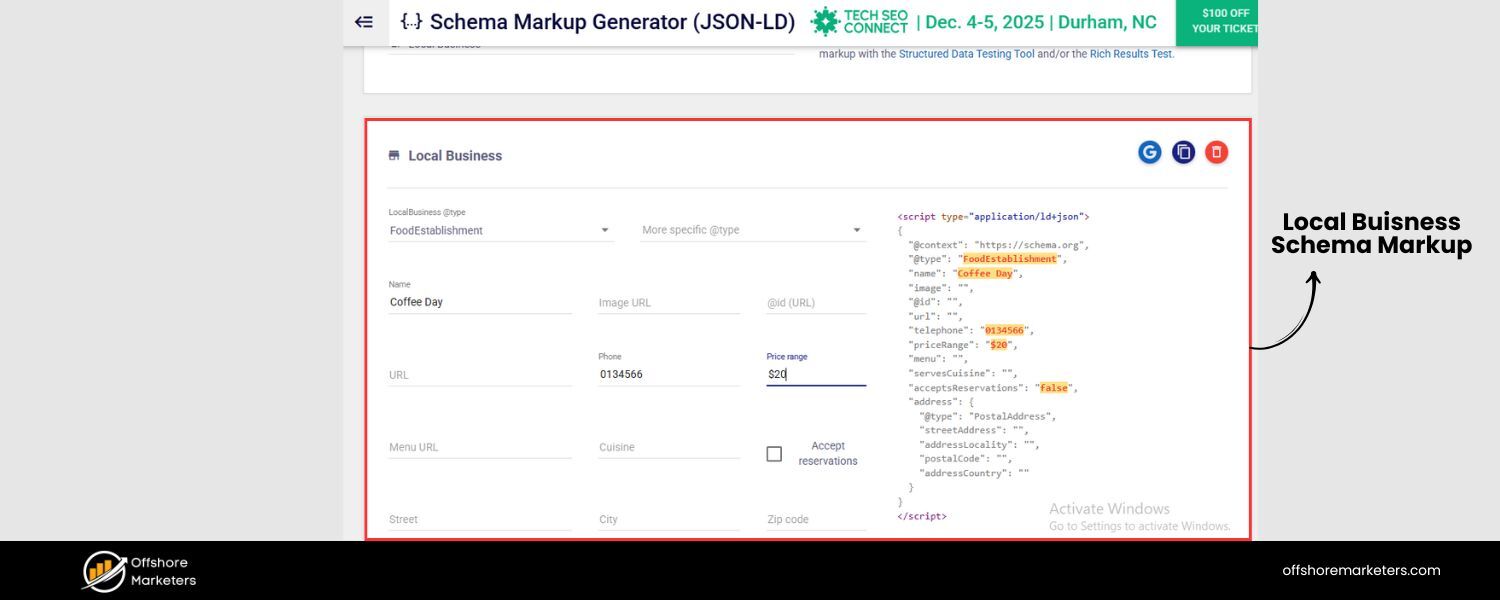The width and height of the screenshot is (1500, 600).
Task: Click the copy schema code icon
Action: coord(1183,151)
